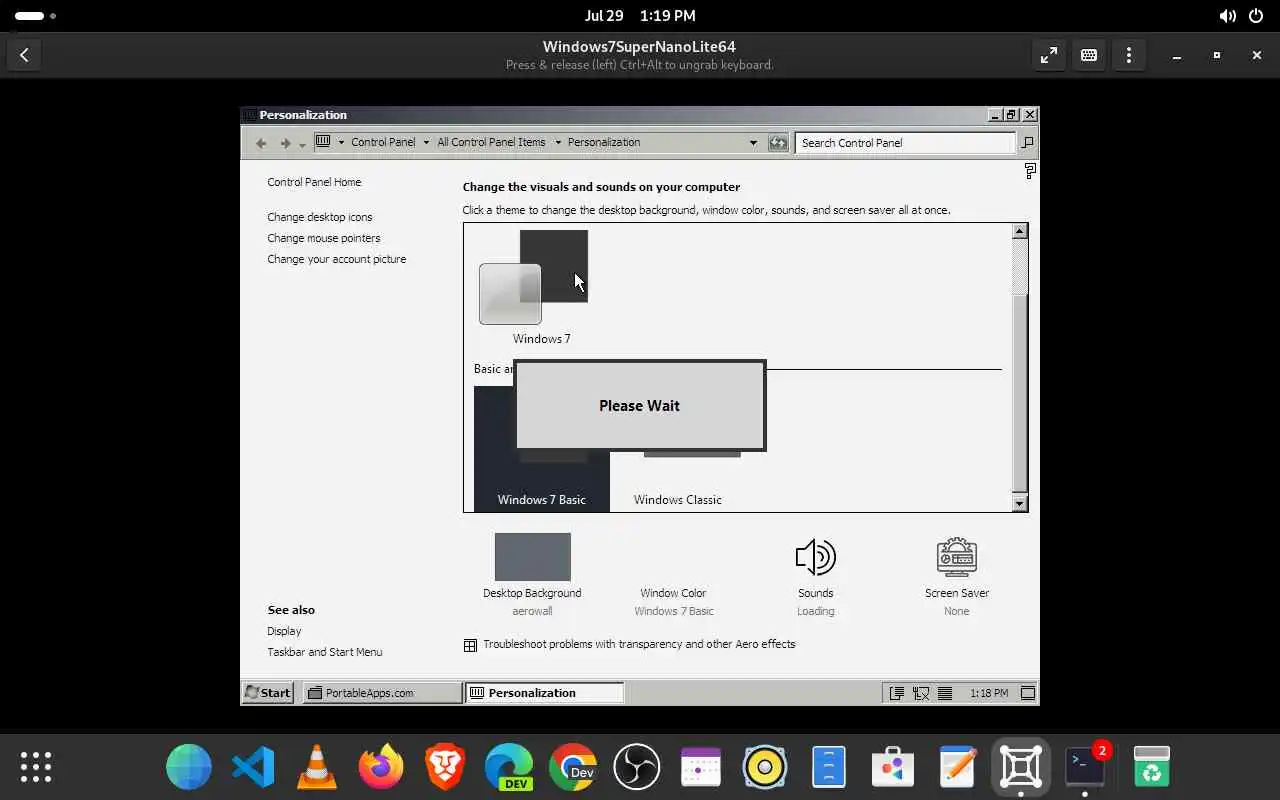Launch Chrome Dev from the dock
1280x800 pixels.
tap(573, 767)
